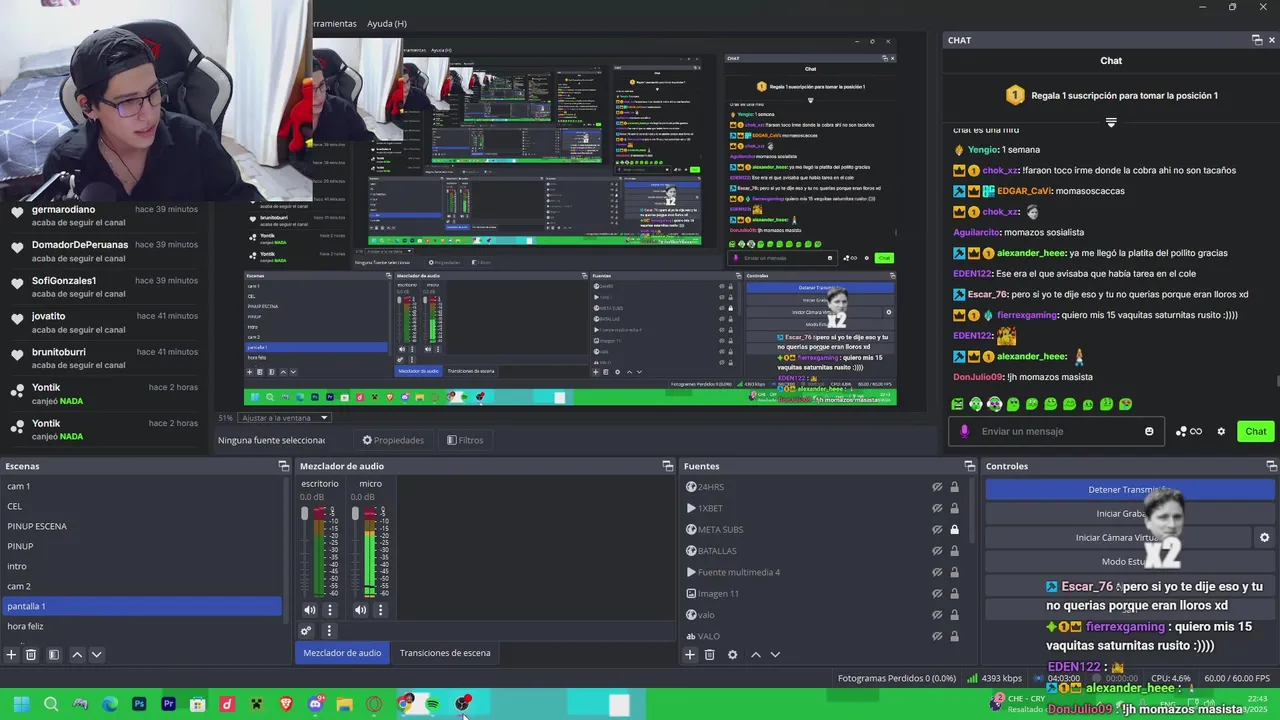The width and height of the screenshot is (1280, 720).
Task: Toggle lock on the 24HRS source
Action: click(x=954, y=487)
